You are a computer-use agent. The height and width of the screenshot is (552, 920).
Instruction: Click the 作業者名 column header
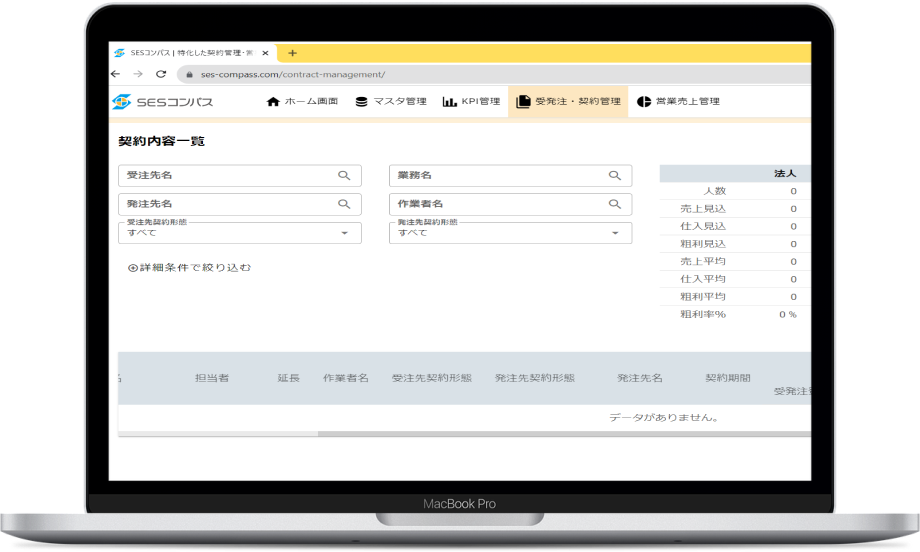346,378
